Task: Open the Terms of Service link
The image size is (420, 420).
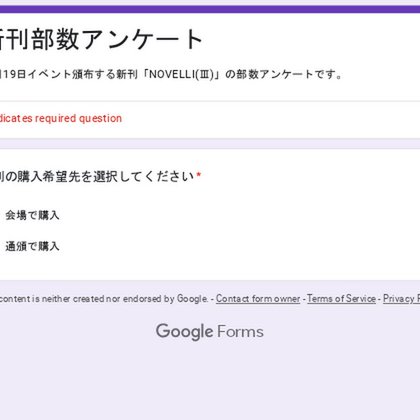Action: point(341,299)
